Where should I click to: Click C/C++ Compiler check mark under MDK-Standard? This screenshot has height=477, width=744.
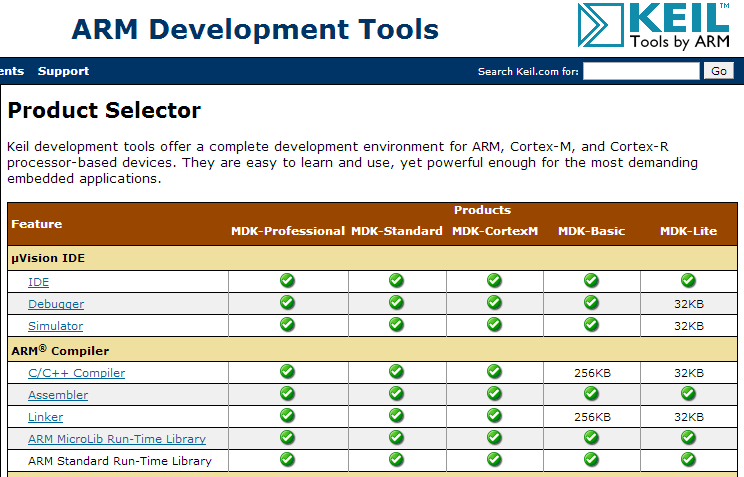pos(396,371)
